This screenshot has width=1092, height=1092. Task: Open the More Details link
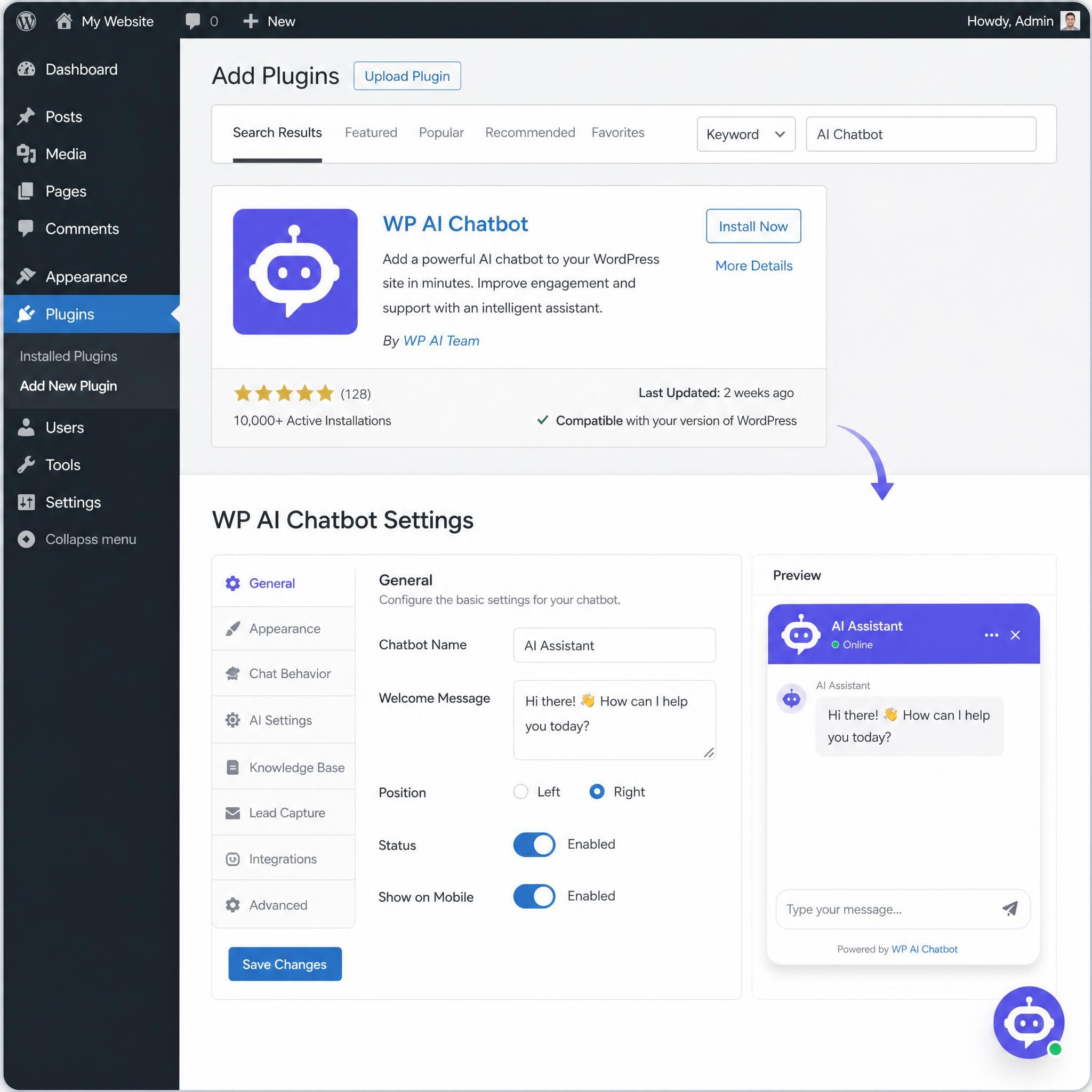point(753,266)
